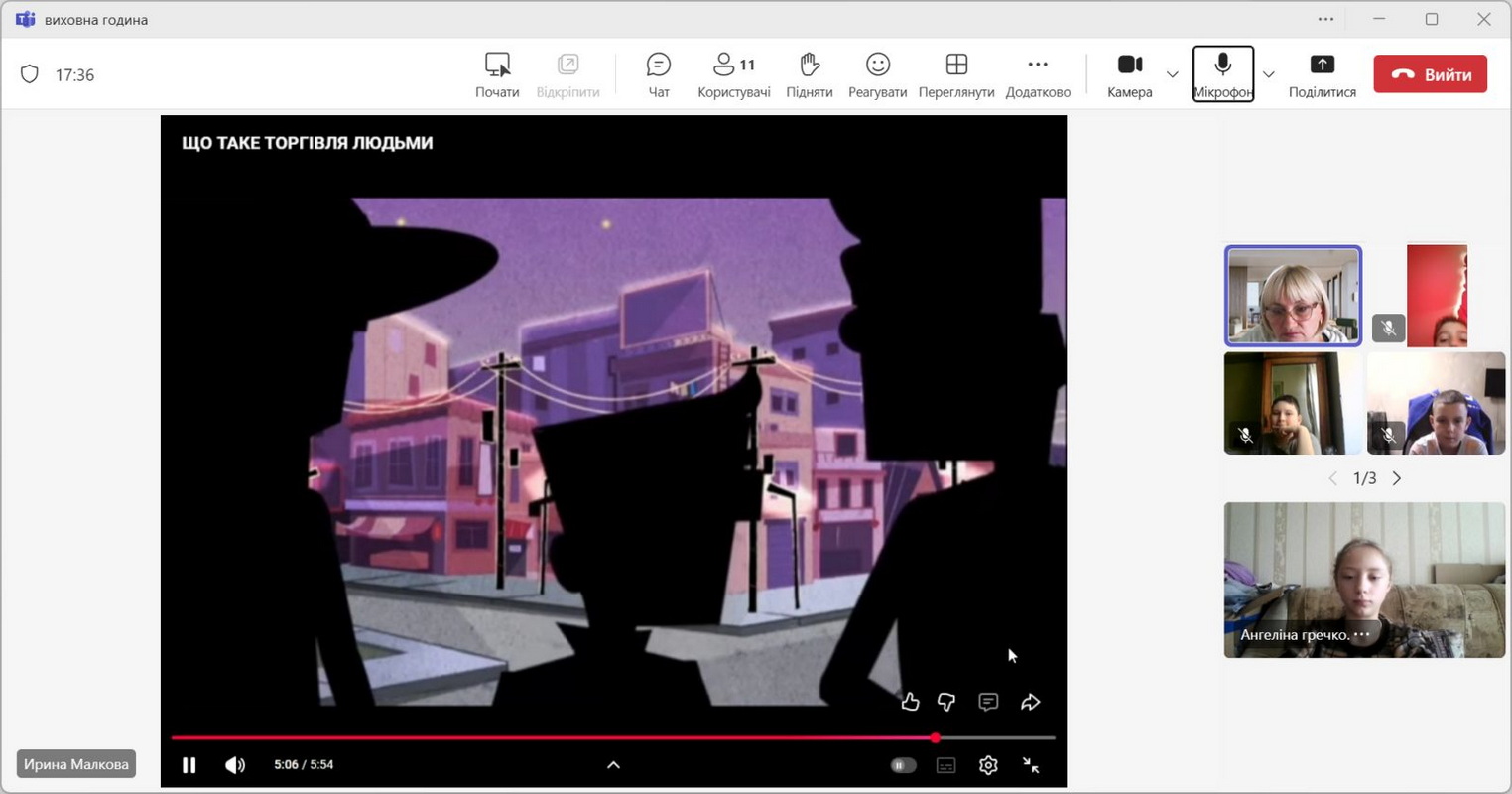Open video settings gear
The image size is (1512, 794).
[988, 765]
